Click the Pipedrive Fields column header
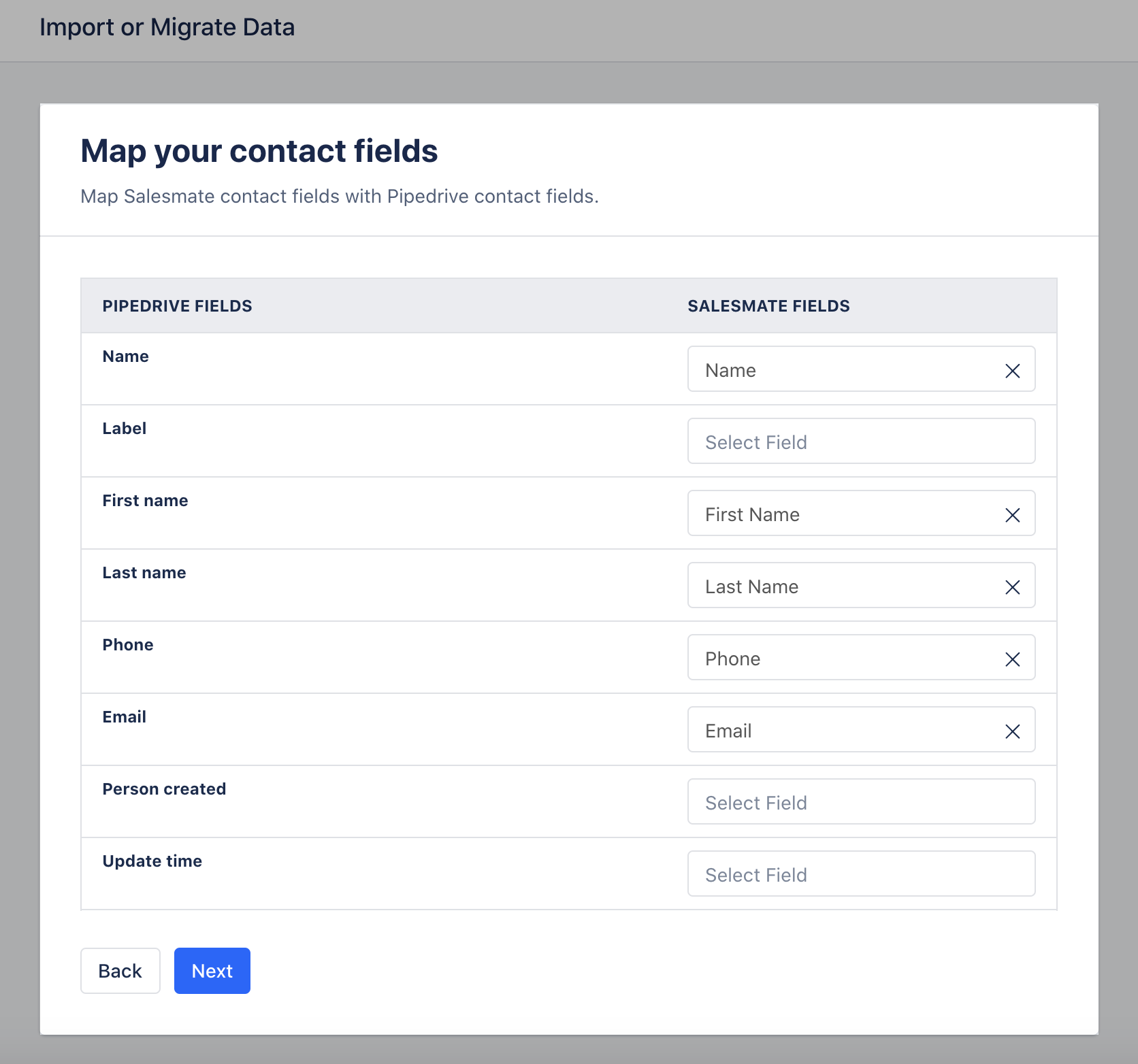1138x1064 pixels. point(177,306)
